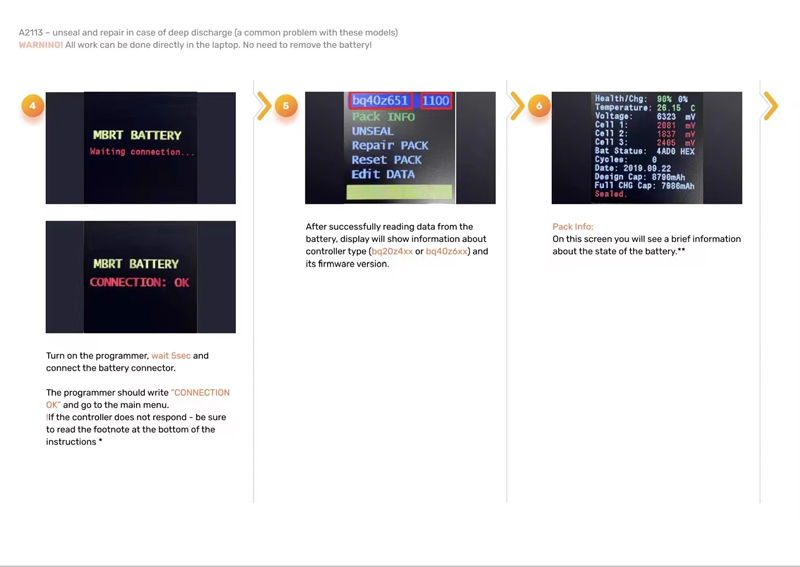Click 'its firmware version.' line

click(347, 264)
